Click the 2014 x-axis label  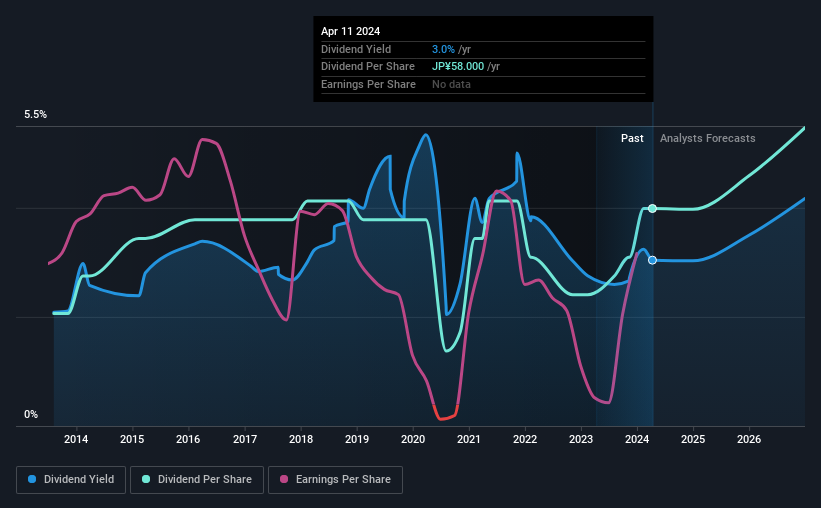coord(76,439)
